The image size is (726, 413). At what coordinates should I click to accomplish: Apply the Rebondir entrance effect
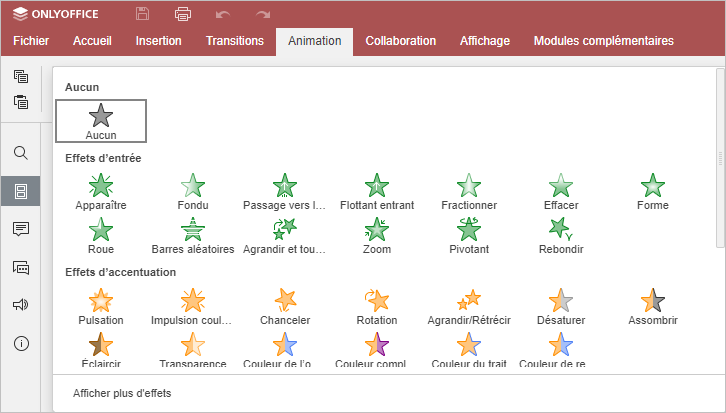coord(561,236)
